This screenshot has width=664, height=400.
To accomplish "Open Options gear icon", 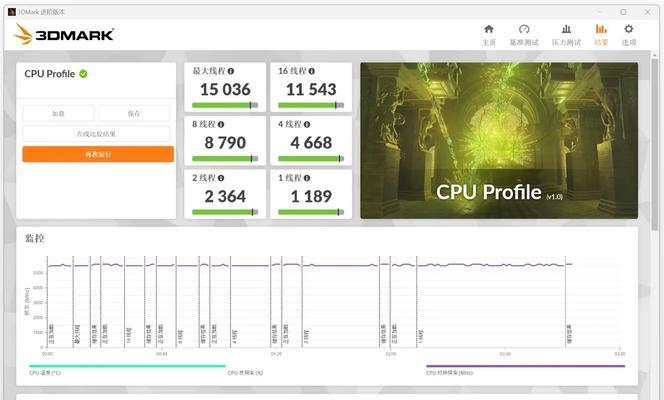I will (629, 29).
